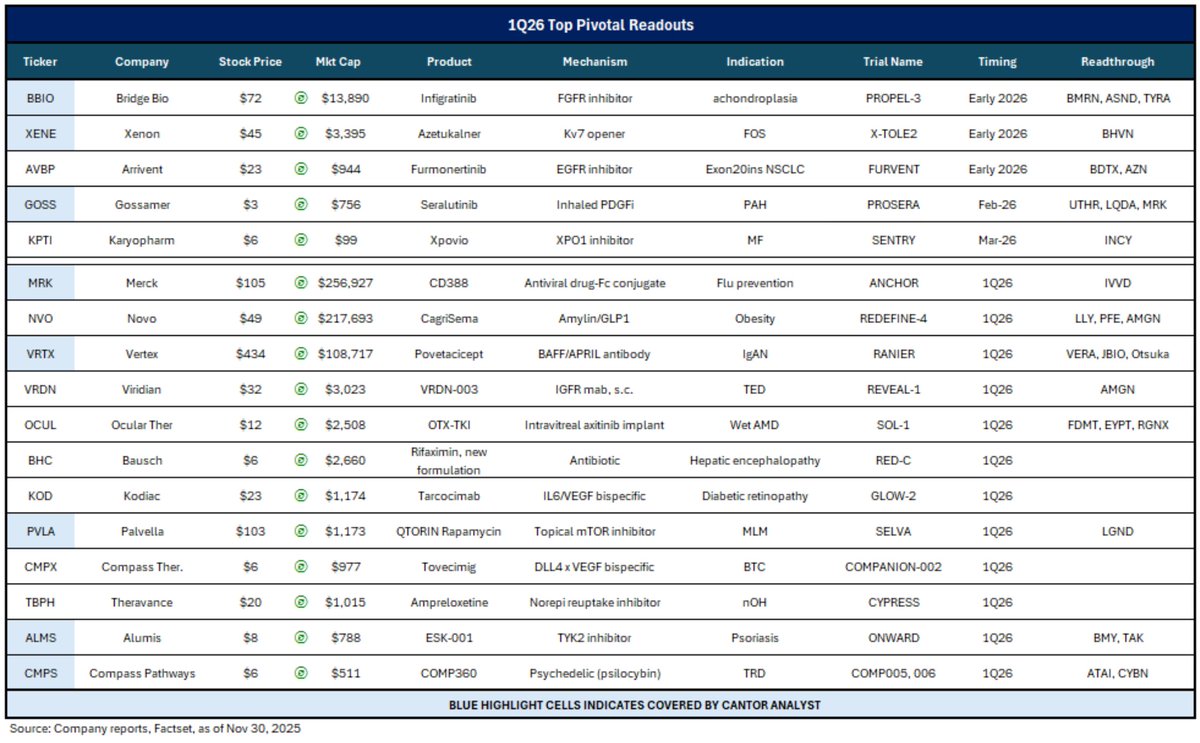
Task: Click the Company column header
Action: click(x=142, y=61)
